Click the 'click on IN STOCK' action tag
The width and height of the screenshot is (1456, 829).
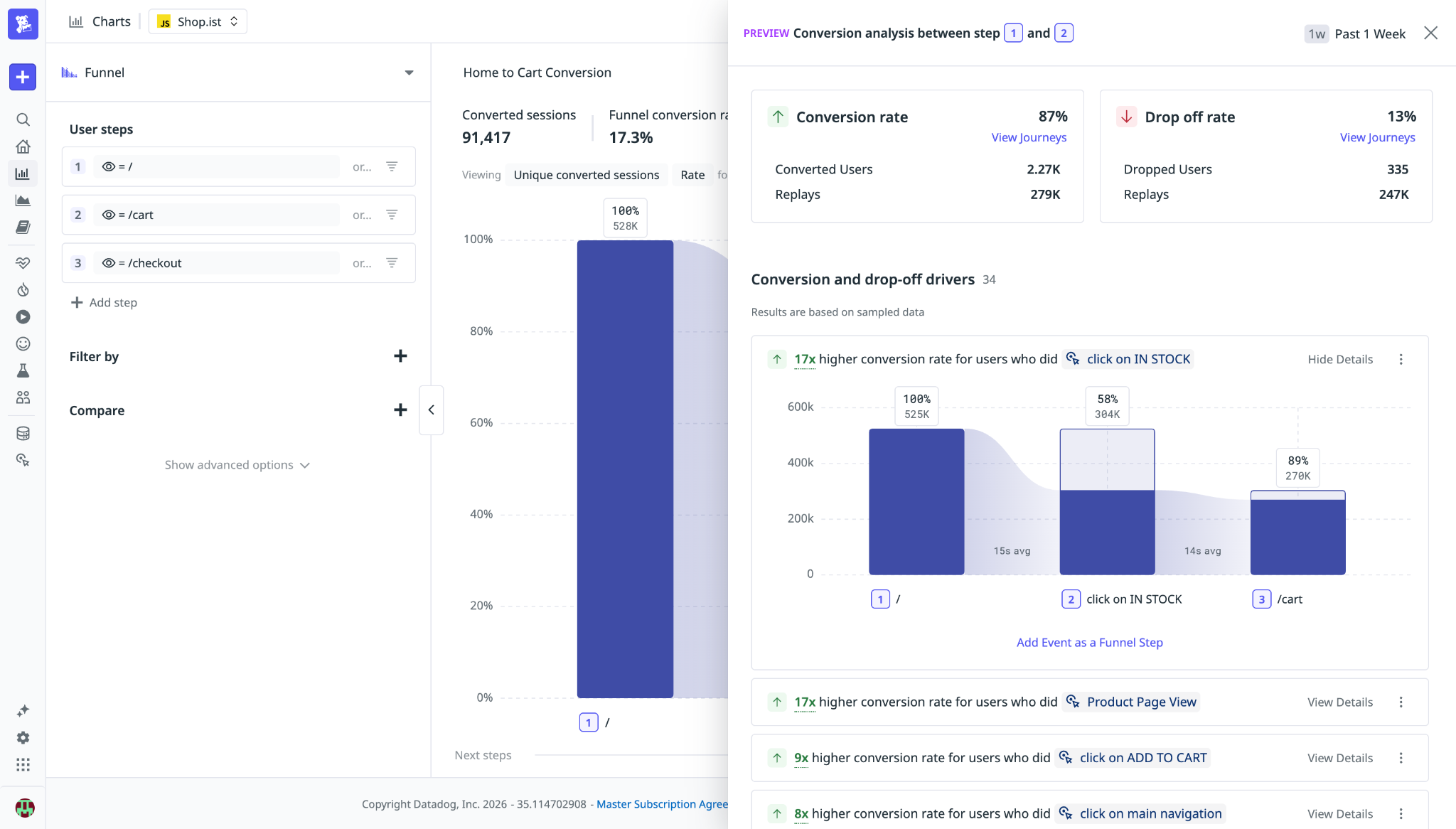click(1128, 359)
